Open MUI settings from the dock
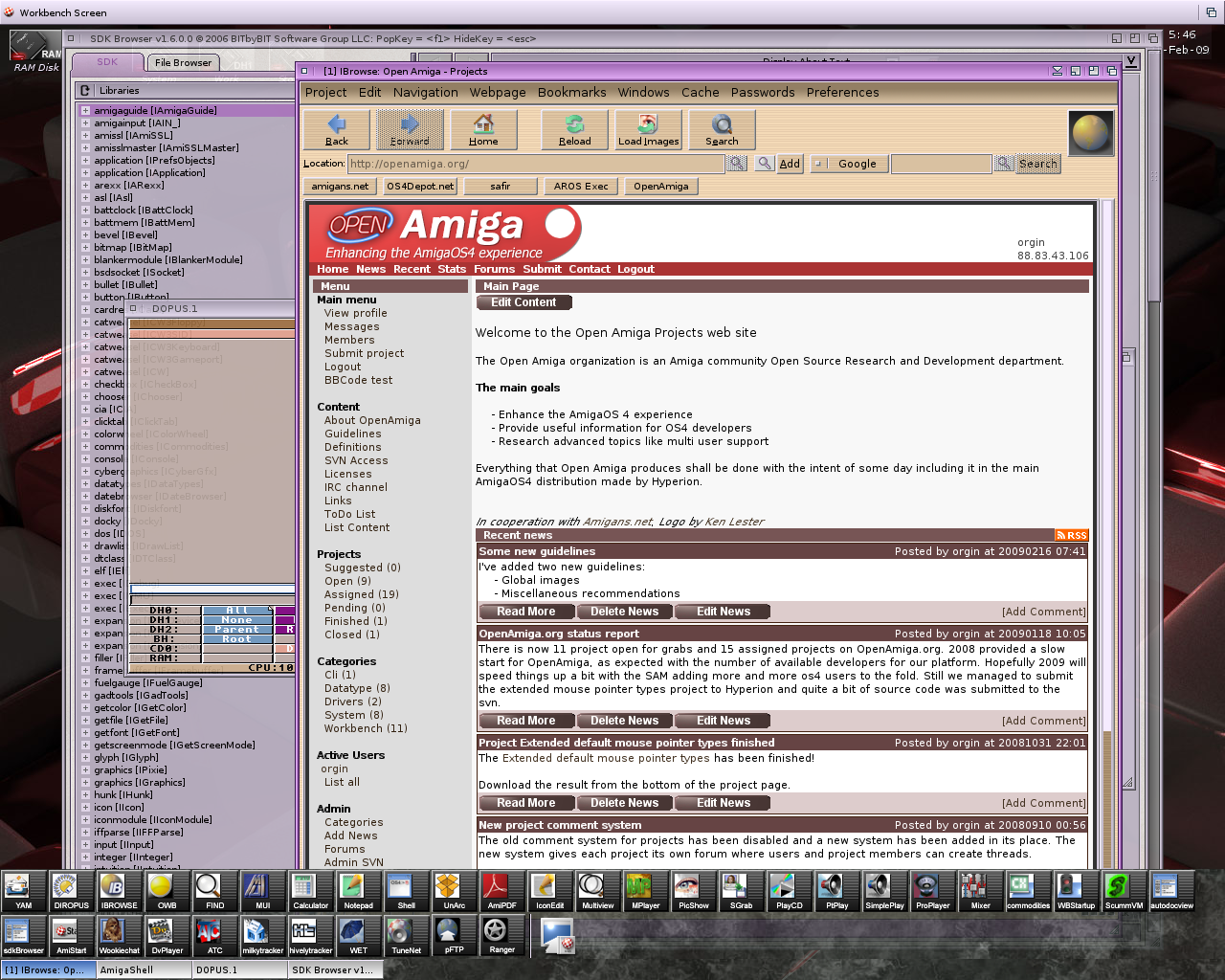 (x=263, y=892)
